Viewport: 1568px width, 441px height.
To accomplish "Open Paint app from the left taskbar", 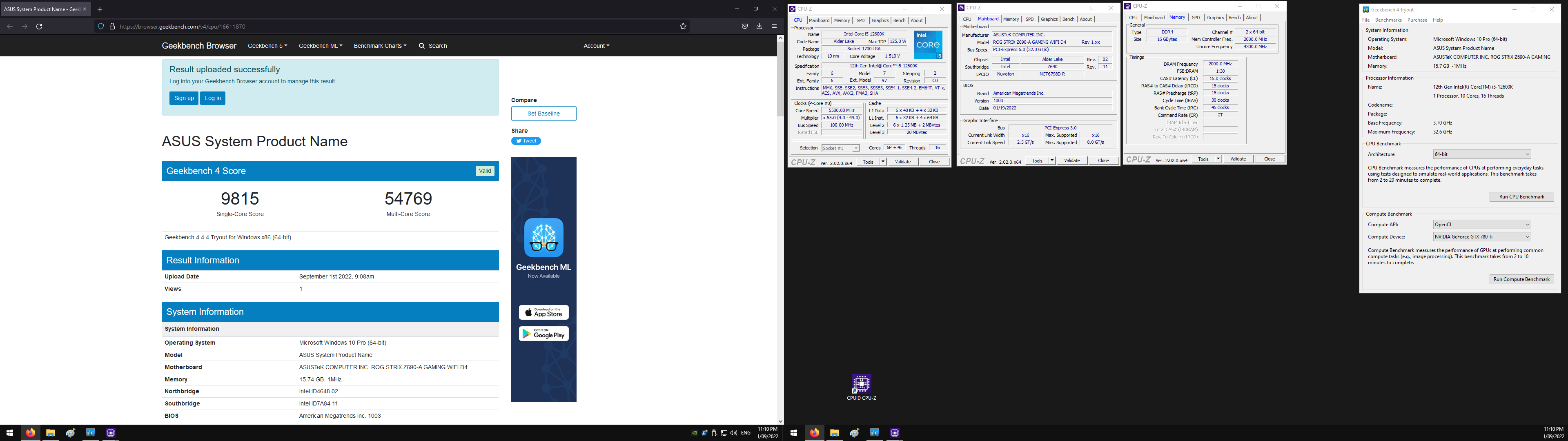I will [71, 433].
